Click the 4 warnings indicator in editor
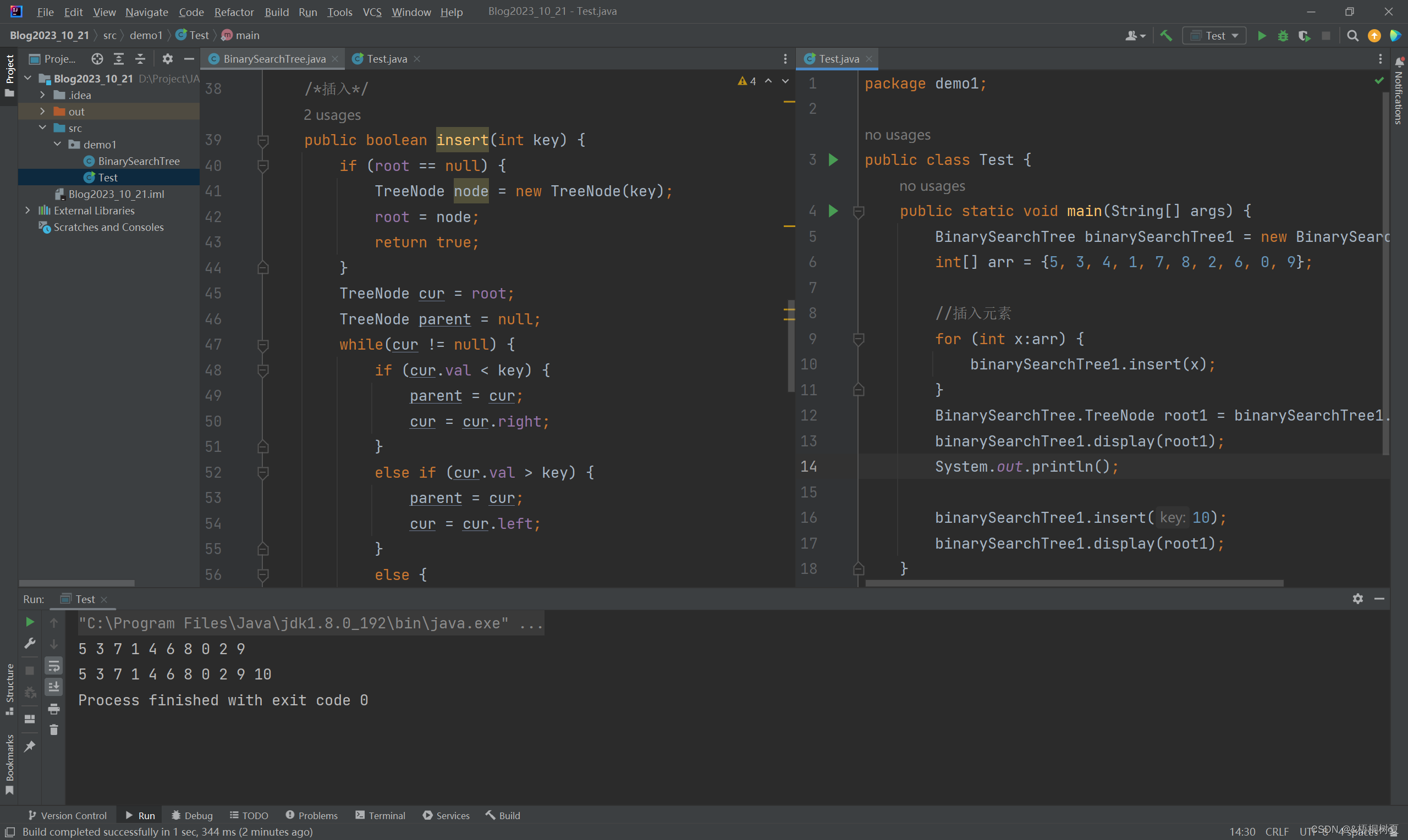Viewport: 1408px width, 840px height. [x=747, y=81]
